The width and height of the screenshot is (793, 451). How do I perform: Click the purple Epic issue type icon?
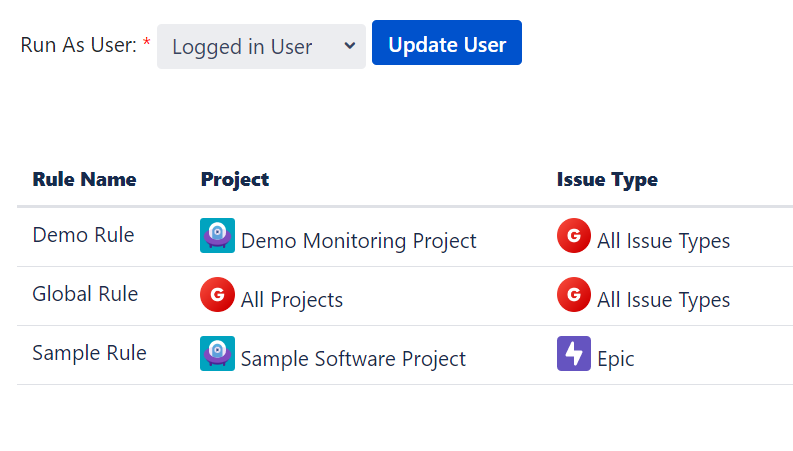point(573,354)
